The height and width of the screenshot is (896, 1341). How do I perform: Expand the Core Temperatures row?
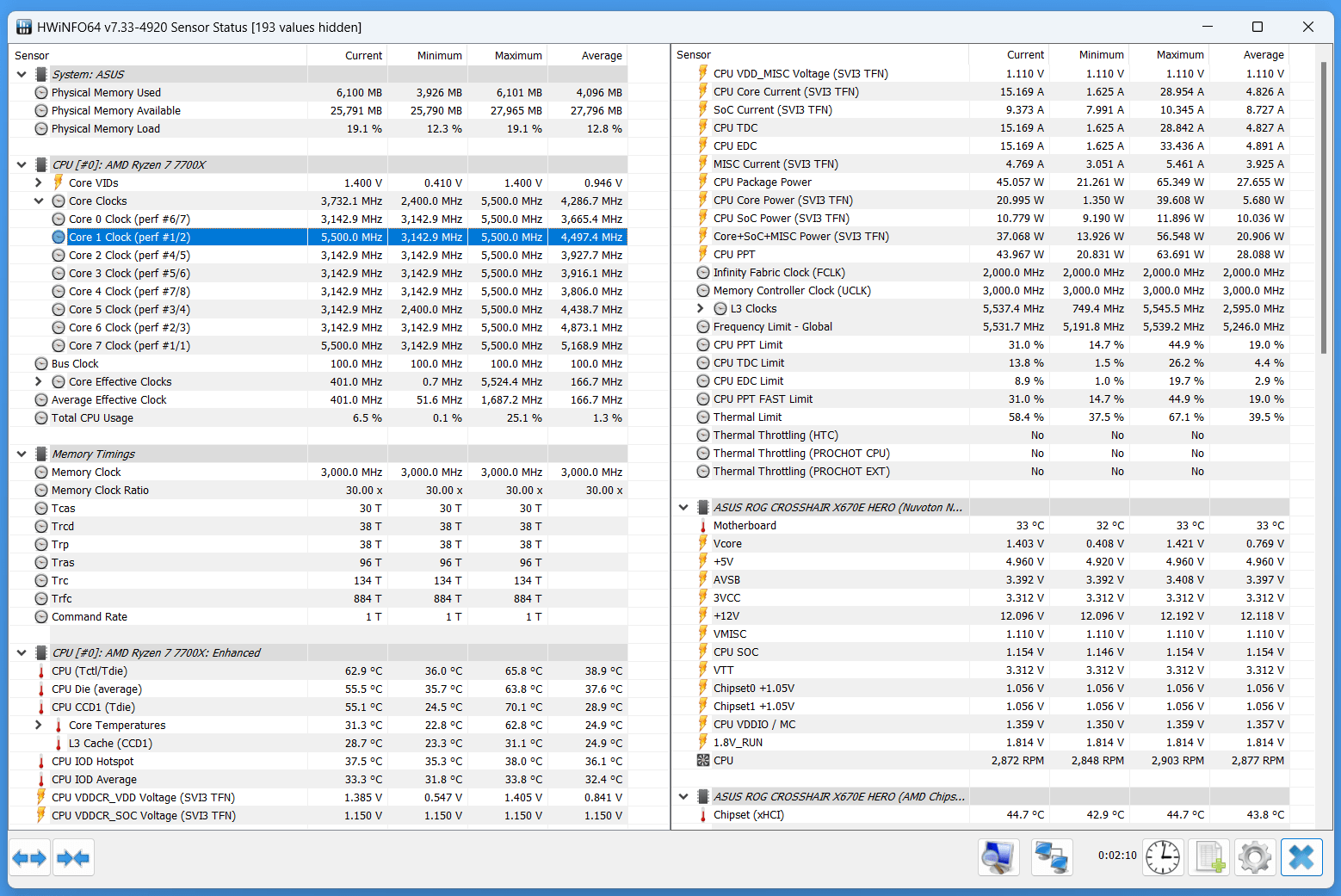coord(39,725)
